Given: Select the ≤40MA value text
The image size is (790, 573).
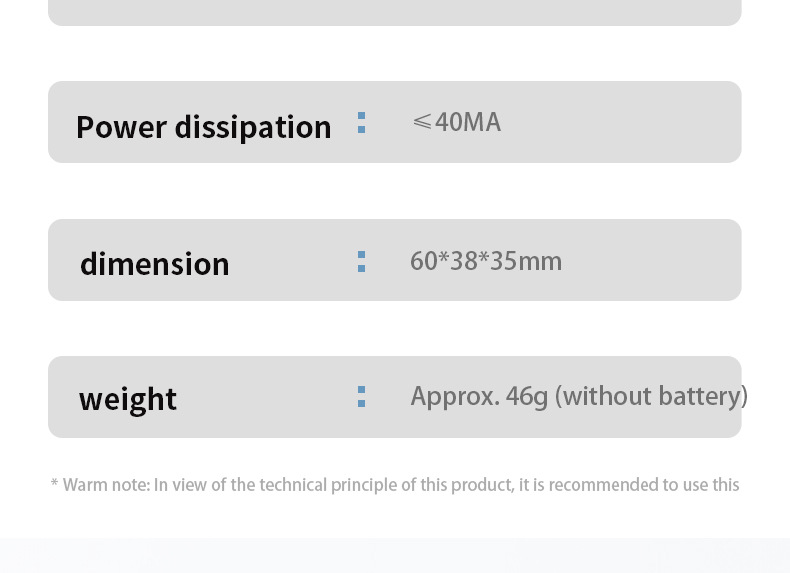Looking at the screenshot, I should (456, 122).
